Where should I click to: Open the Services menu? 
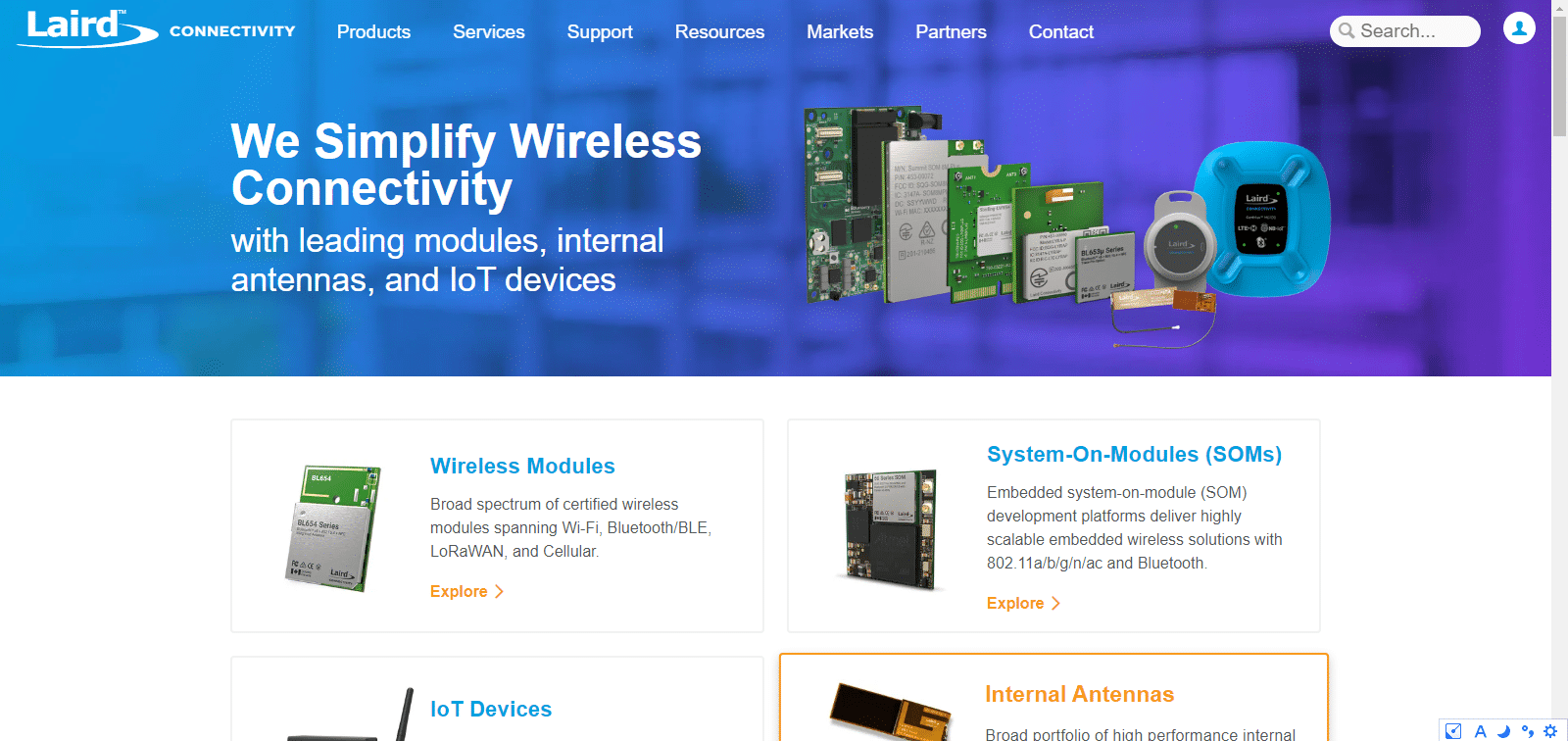pyautogui.click(x=489, y=31)
